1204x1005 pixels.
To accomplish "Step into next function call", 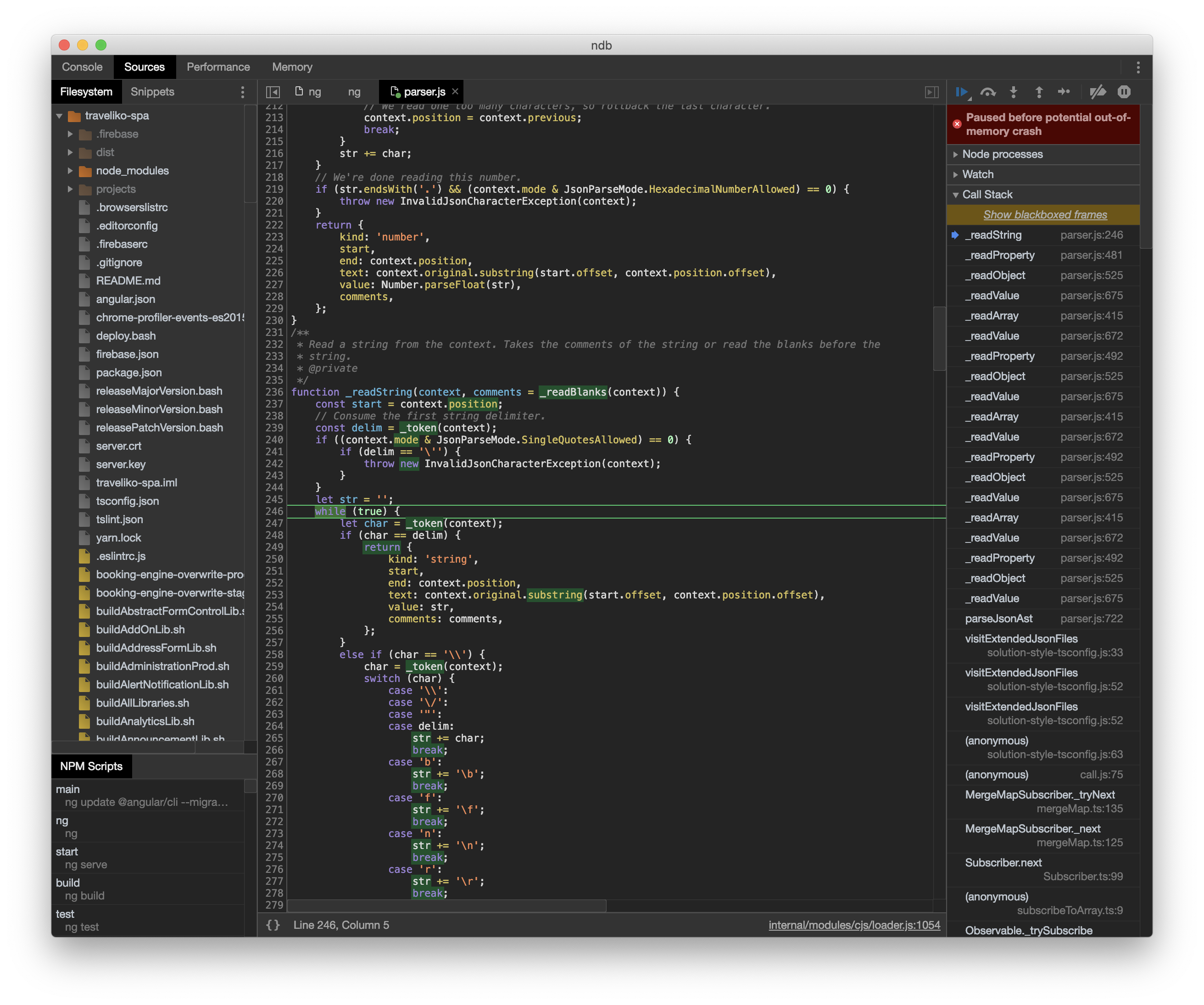I will click(1014, 92).
